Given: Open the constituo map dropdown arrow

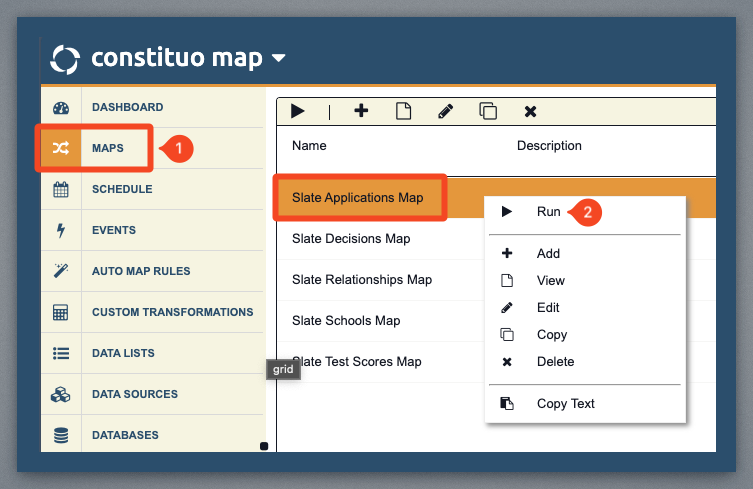Looking at the screenshot, I should coord(278,59).
